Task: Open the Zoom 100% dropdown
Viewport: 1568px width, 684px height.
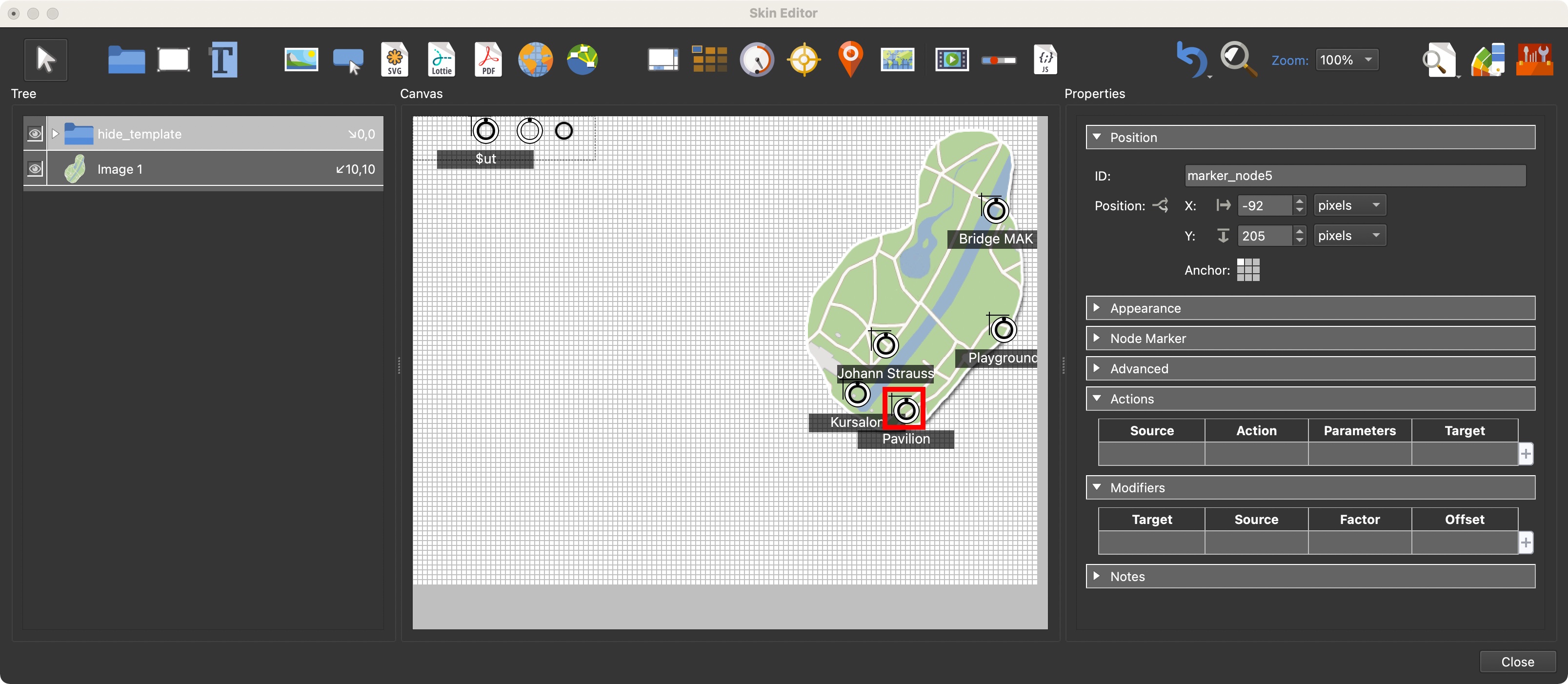Action: click(1347, 60)
